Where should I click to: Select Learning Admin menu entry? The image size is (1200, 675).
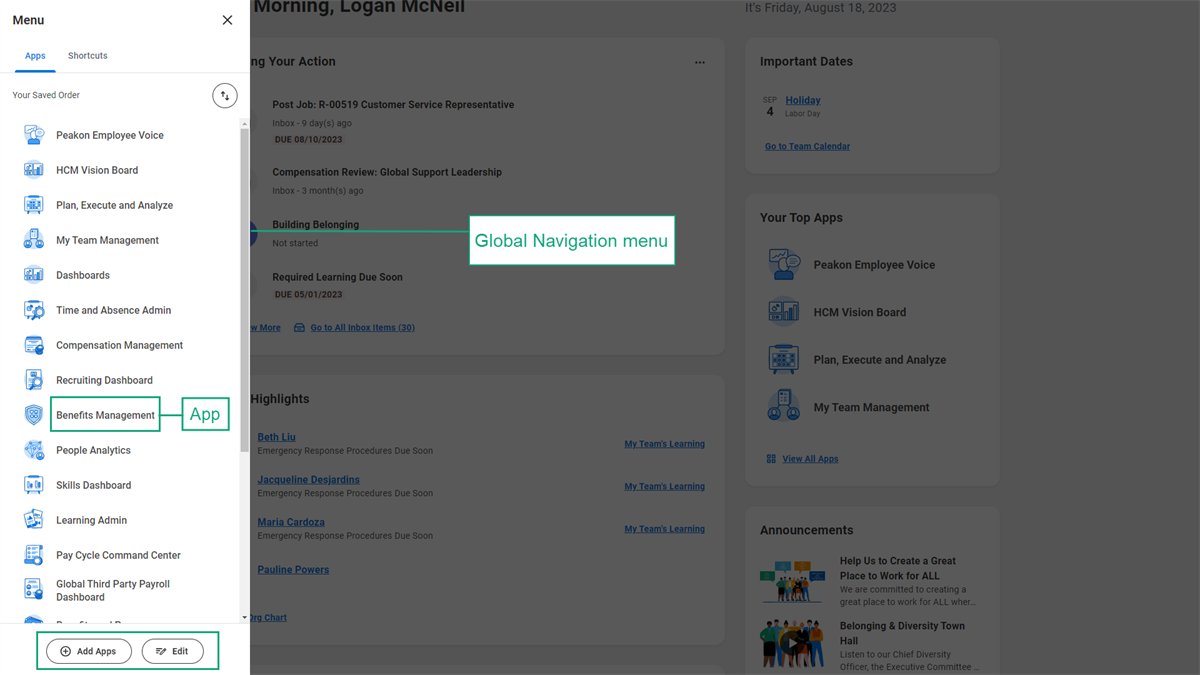tap(91, 520)
